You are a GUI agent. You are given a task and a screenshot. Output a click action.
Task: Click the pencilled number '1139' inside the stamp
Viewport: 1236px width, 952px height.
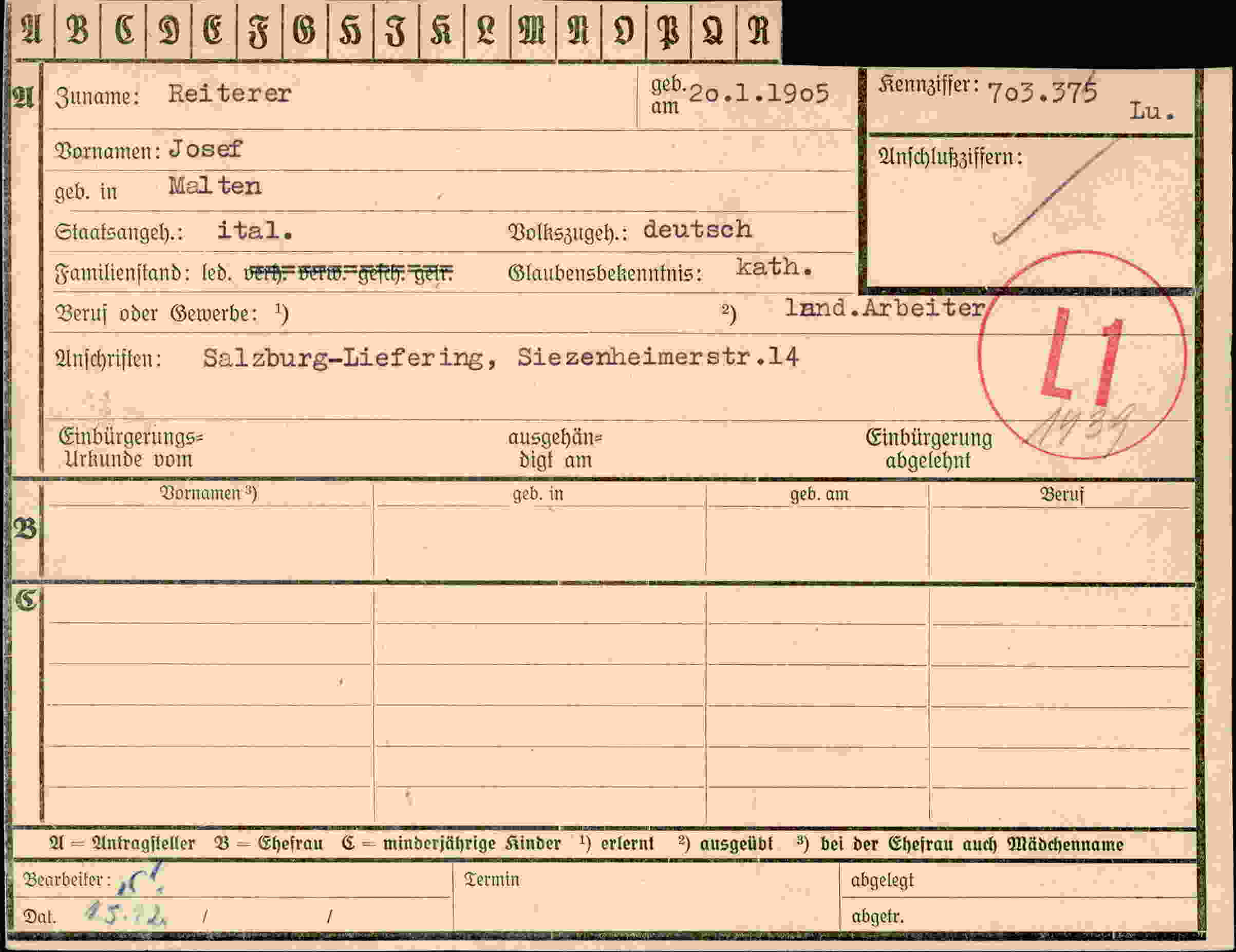point(1080,428)
